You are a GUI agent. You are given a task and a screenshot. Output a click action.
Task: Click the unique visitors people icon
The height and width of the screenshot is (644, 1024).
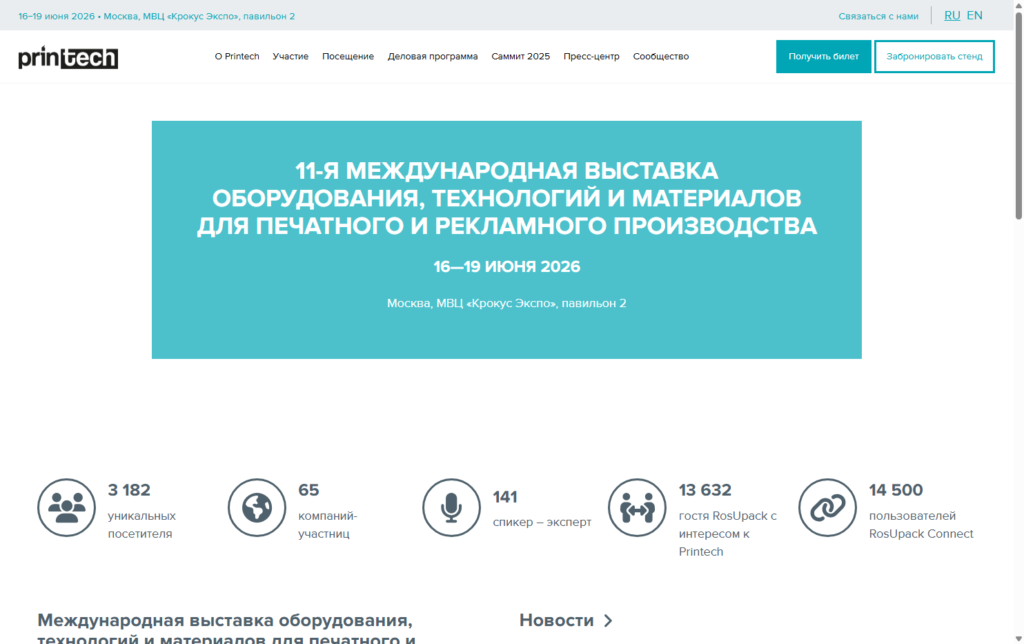pos(67,508)
